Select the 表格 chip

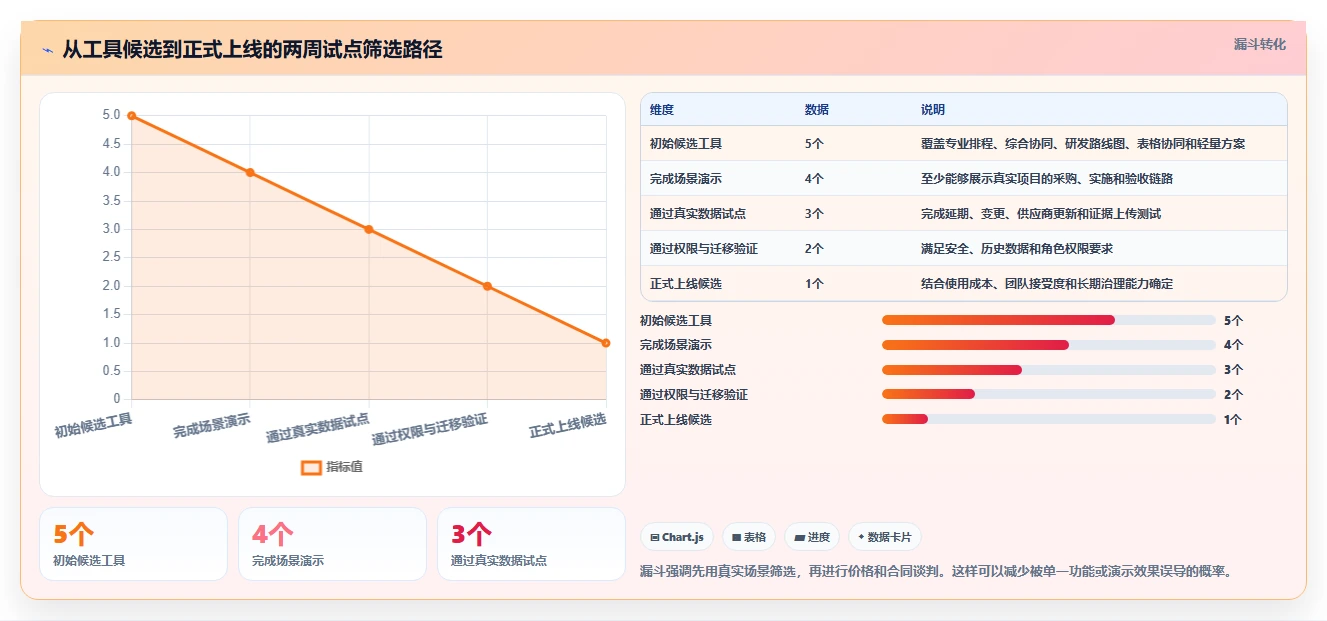coord(749,537)
